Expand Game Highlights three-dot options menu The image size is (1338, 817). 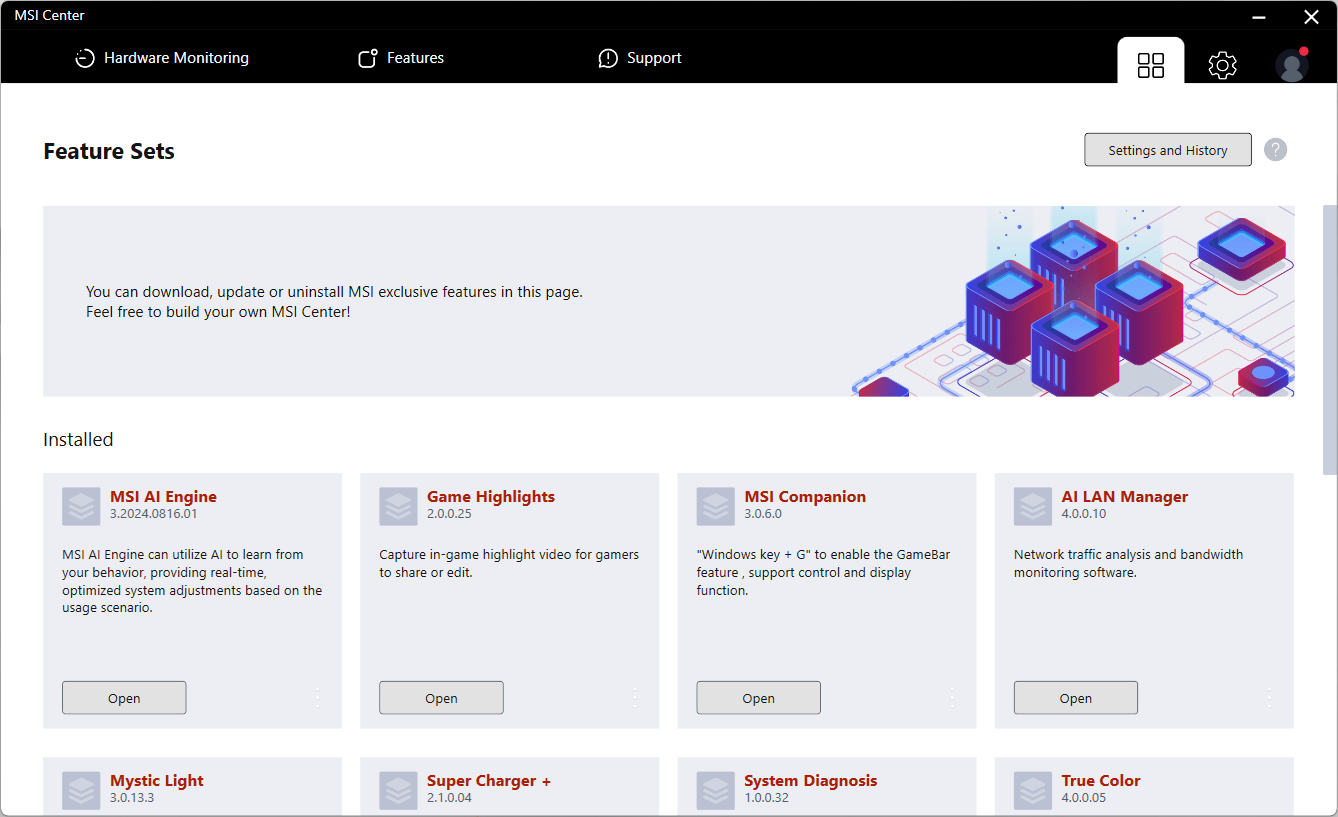tap(635, 698)
